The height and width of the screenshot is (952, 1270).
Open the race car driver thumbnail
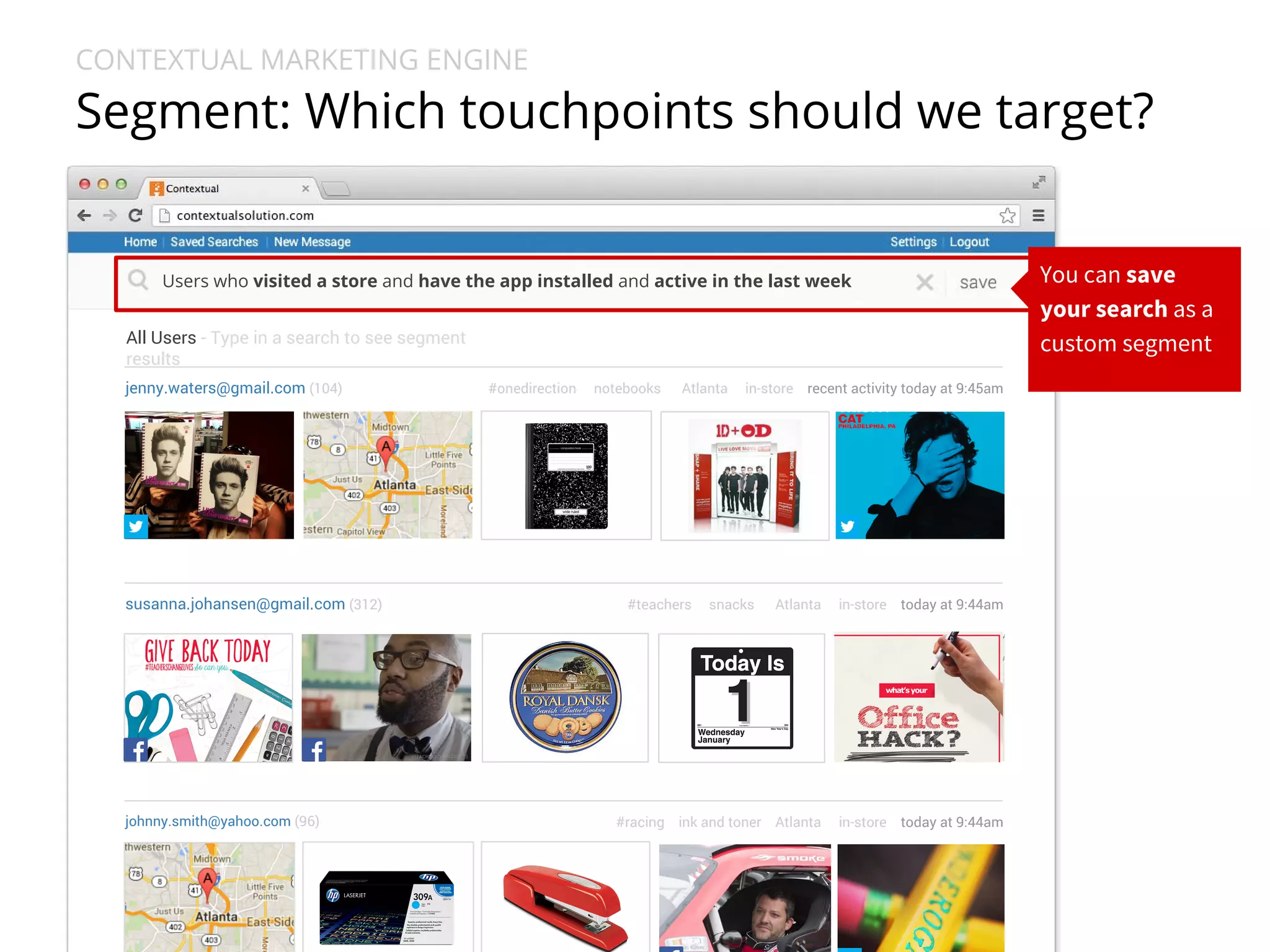tap(745, 898)
